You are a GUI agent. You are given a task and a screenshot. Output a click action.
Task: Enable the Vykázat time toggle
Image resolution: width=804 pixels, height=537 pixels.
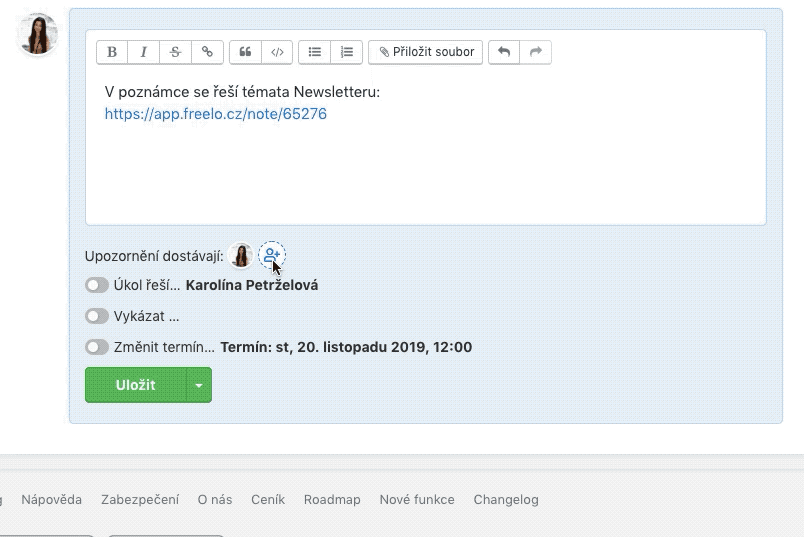coord(97,316)
